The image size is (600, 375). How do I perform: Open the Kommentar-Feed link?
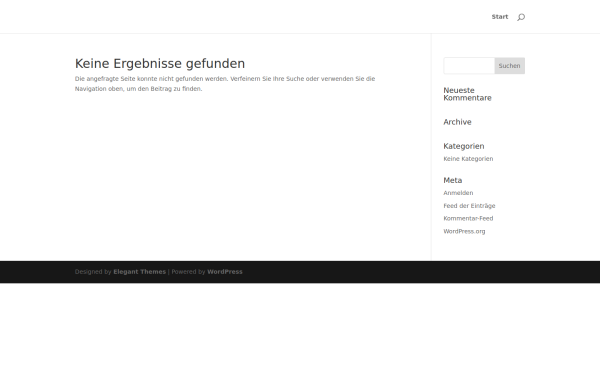coord(468,218)
